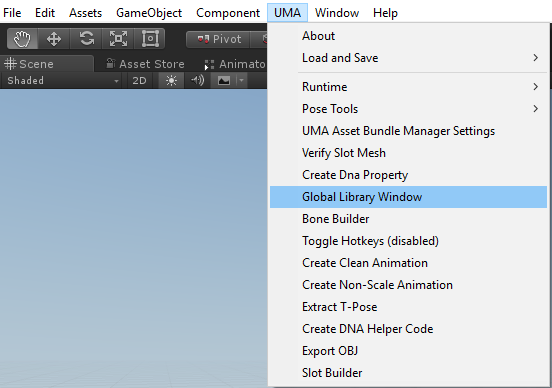The image size is (552, 388).
Task: Choose Create Non-Scale Animation
Action: (x=408, y=285)
